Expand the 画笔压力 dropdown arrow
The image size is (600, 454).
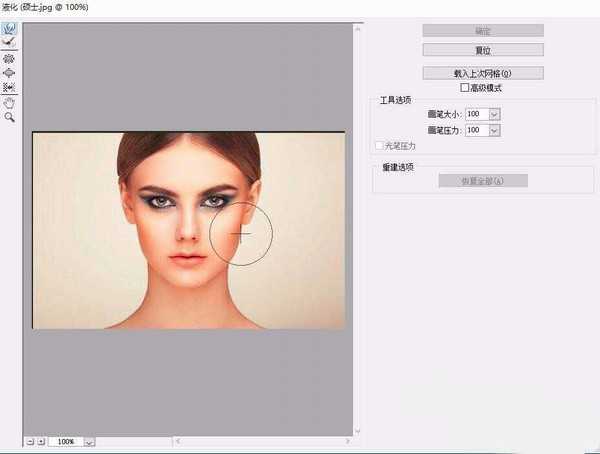[x=495, y=130]
